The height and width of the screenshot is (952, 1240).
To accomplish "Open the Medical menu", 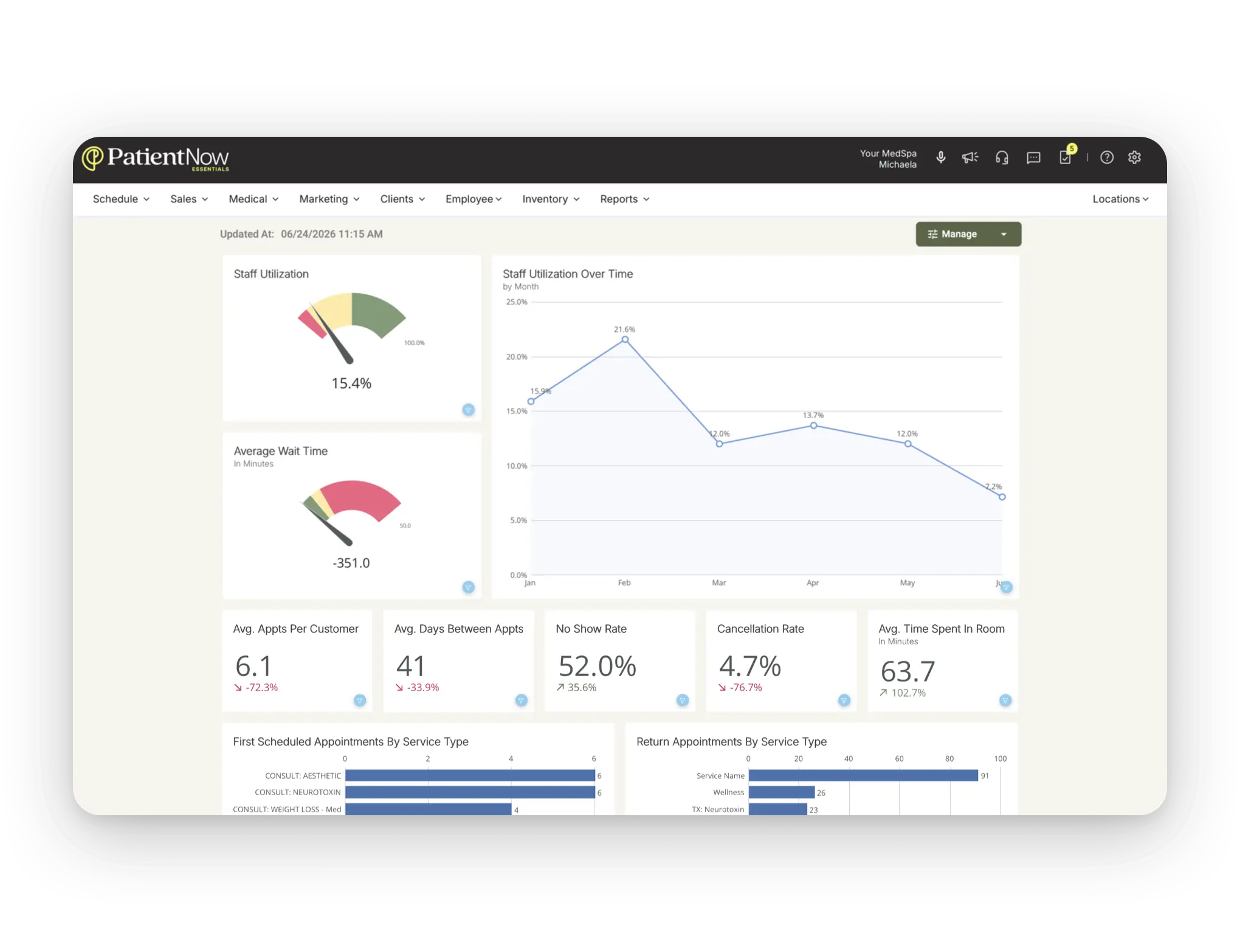I will [253, 199].
